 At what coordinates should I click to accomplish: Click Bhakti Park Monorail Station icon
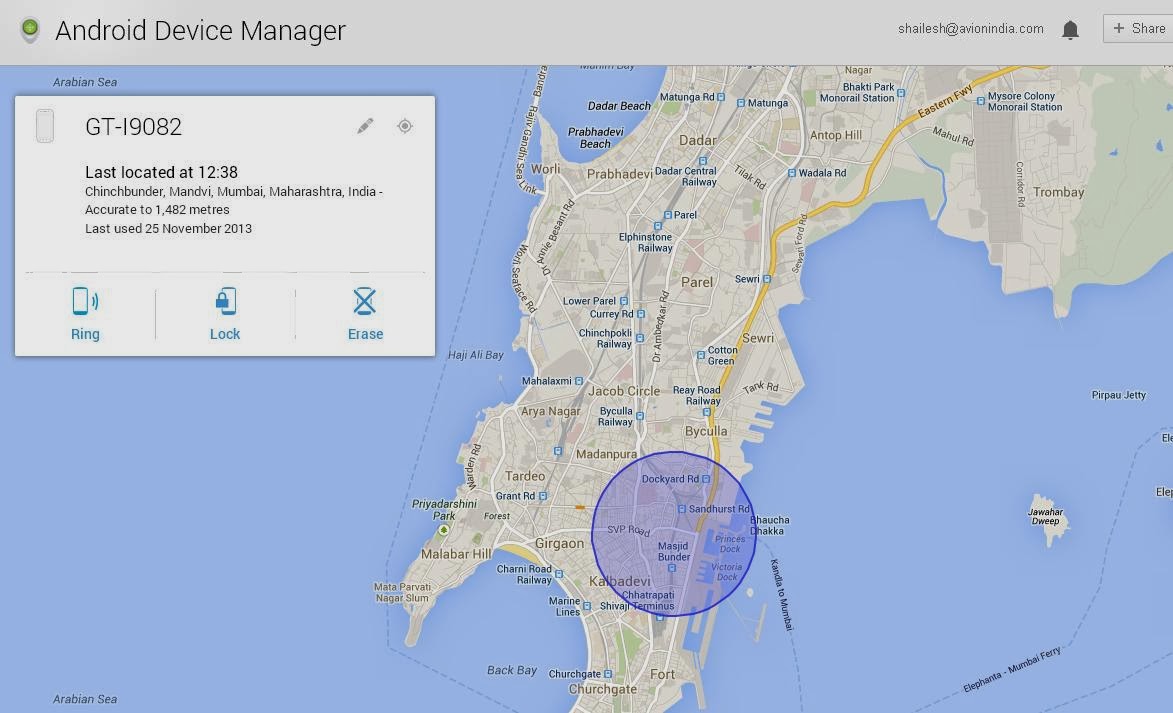pyautogui.click(x=901, y=94)
